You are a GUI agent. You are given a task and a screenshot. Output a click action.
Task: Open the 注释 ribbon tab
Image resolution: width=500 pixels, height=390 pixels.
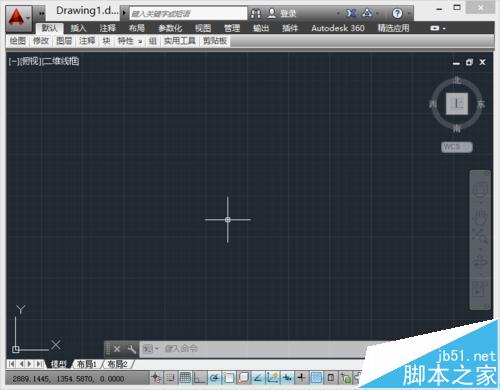(x=107, y=28)
